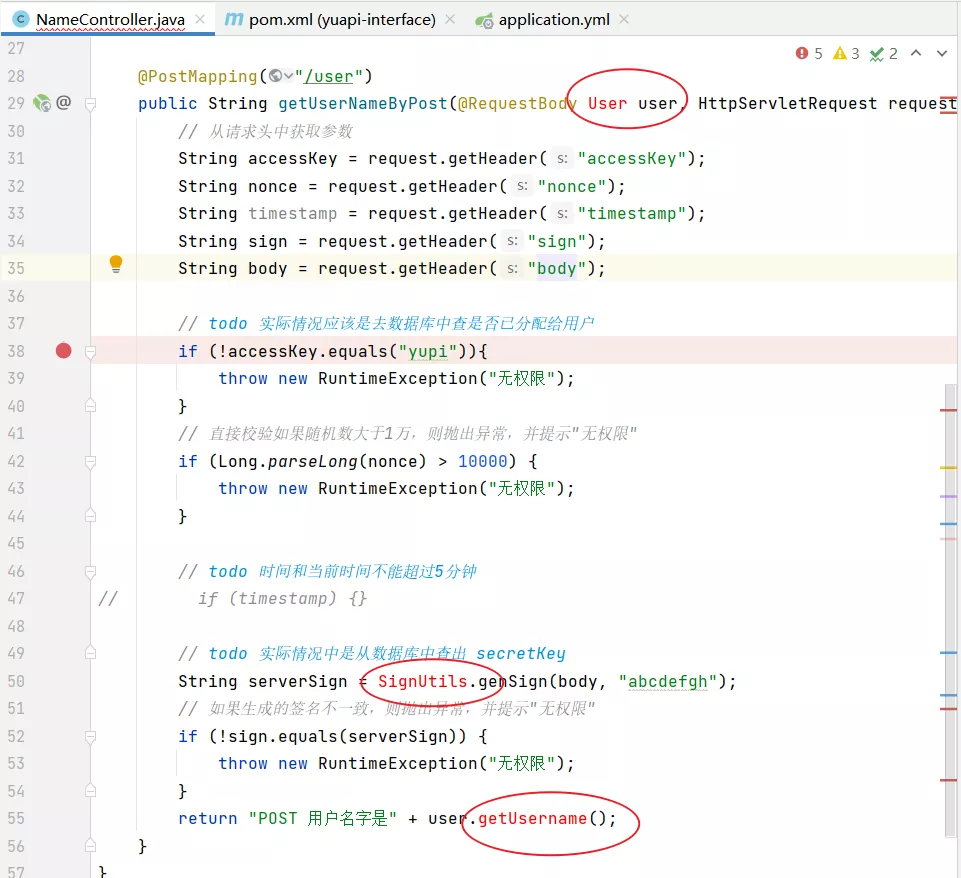Viewport: 961px width, 878px height.
Task: Collapse fold marker at line 56
Action: [90, 846]
